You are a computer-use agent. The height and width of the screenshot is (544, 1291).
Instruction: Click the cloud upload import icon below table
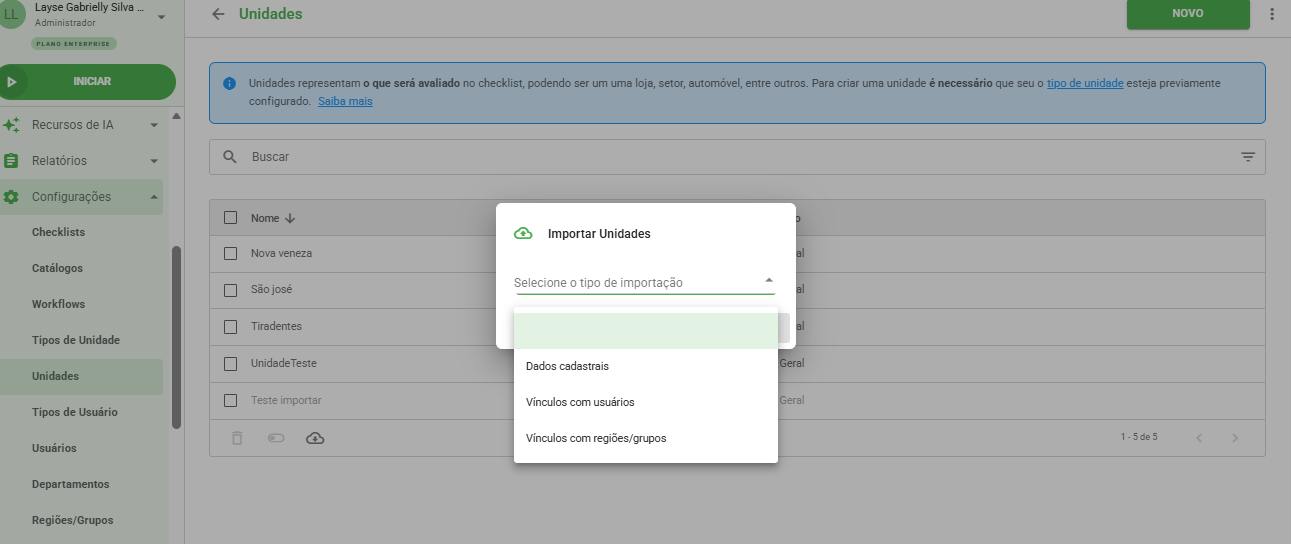[315, 438]
